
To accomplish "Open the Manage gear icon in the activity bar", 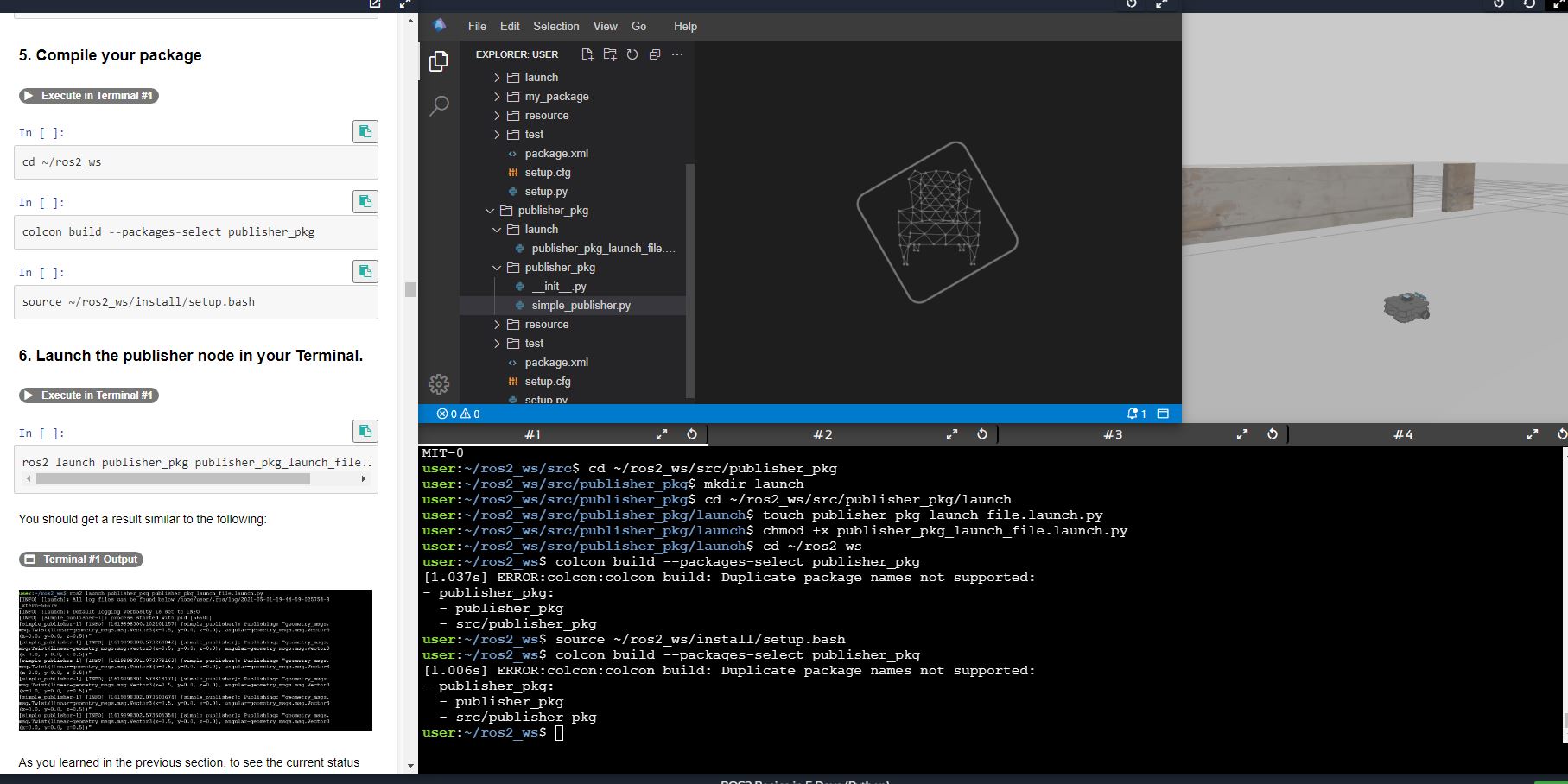I will coord(439,384).
